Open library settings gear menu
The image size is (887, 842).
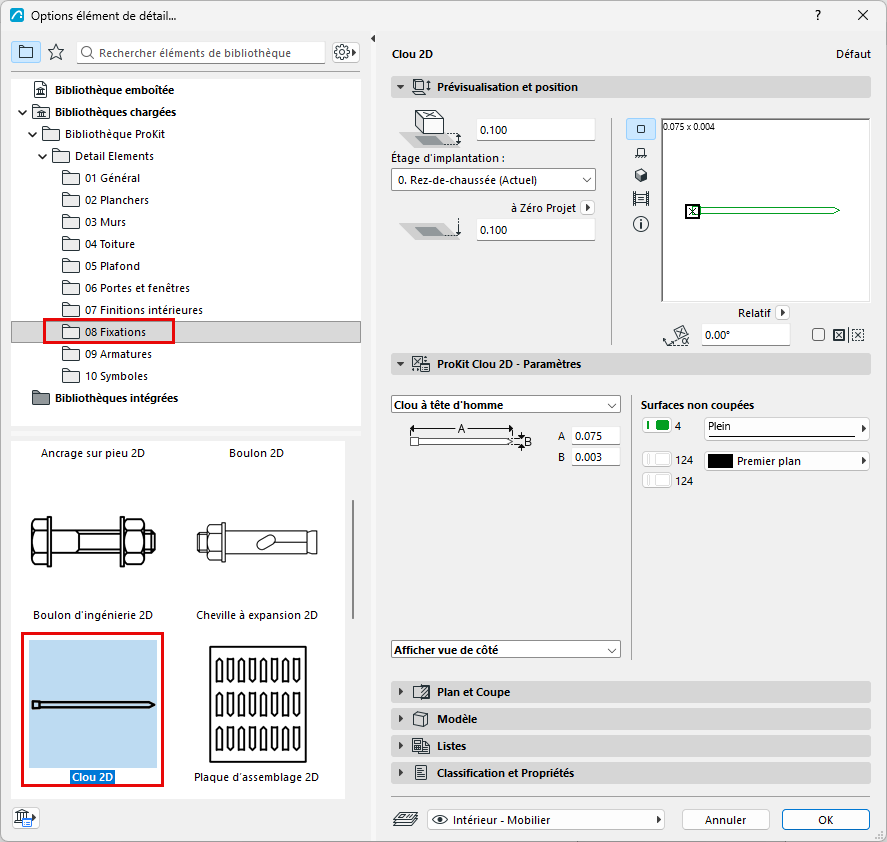coord(345,53)
